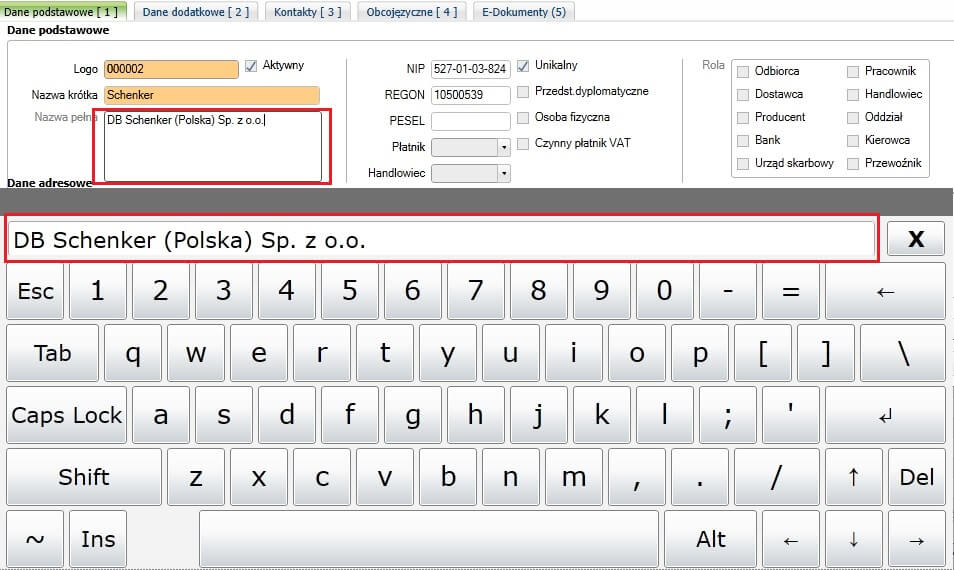Screen dimensions: 954x570
Task: Click the on-screen keyboard text preview field
Action: point(441,240)
